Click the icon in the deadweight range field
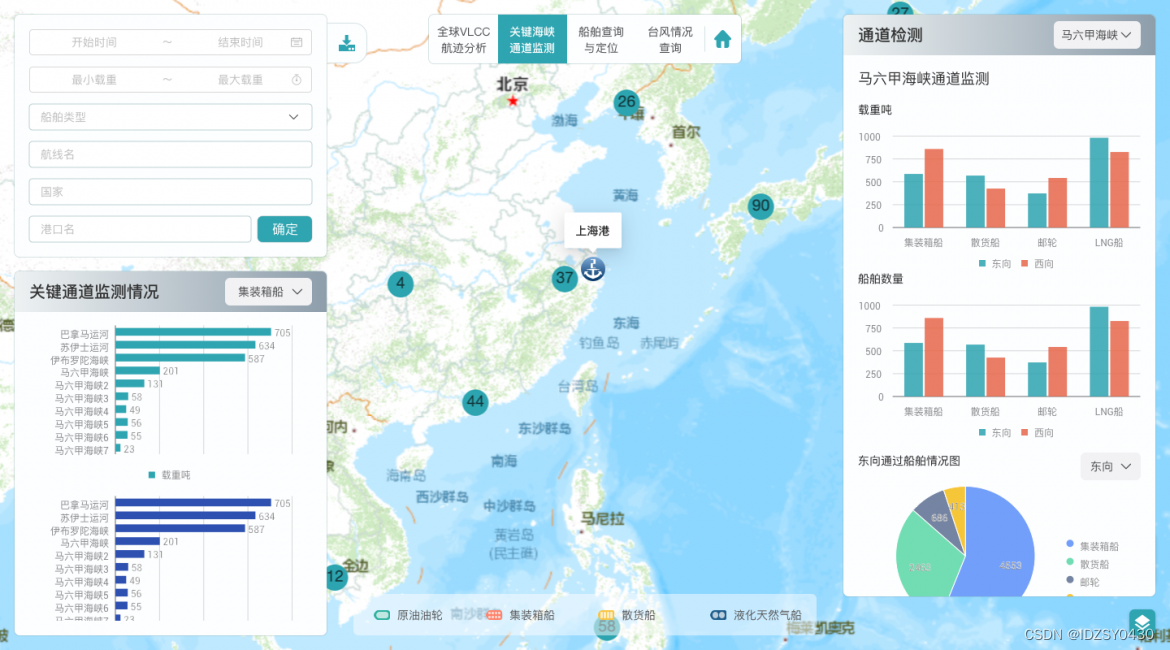The height and width of the screenshot is (650, 1170). 296,80
